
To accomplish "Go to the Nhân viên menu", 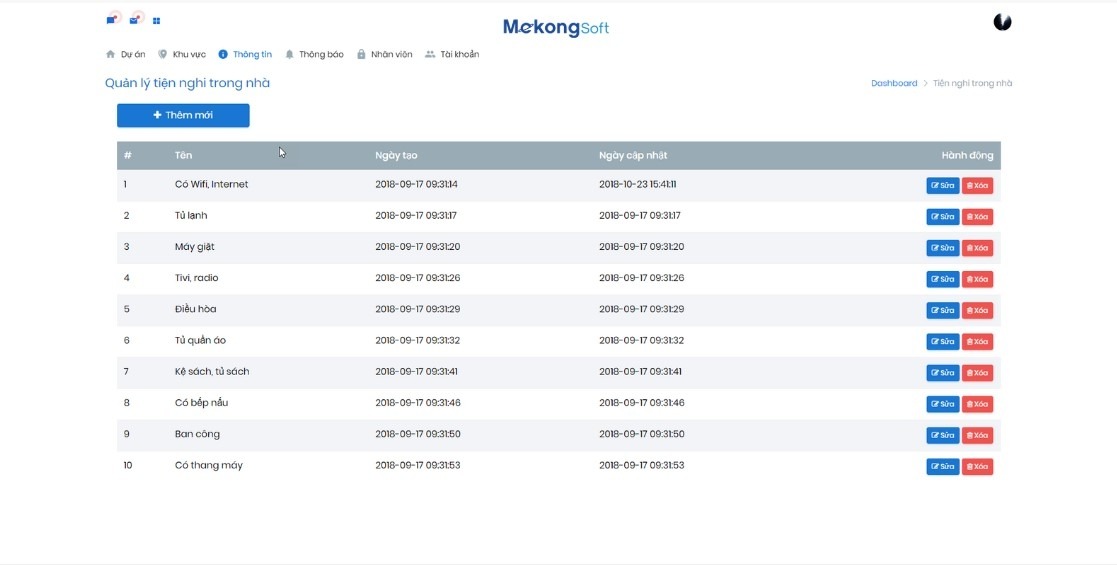I will point(384,54).
